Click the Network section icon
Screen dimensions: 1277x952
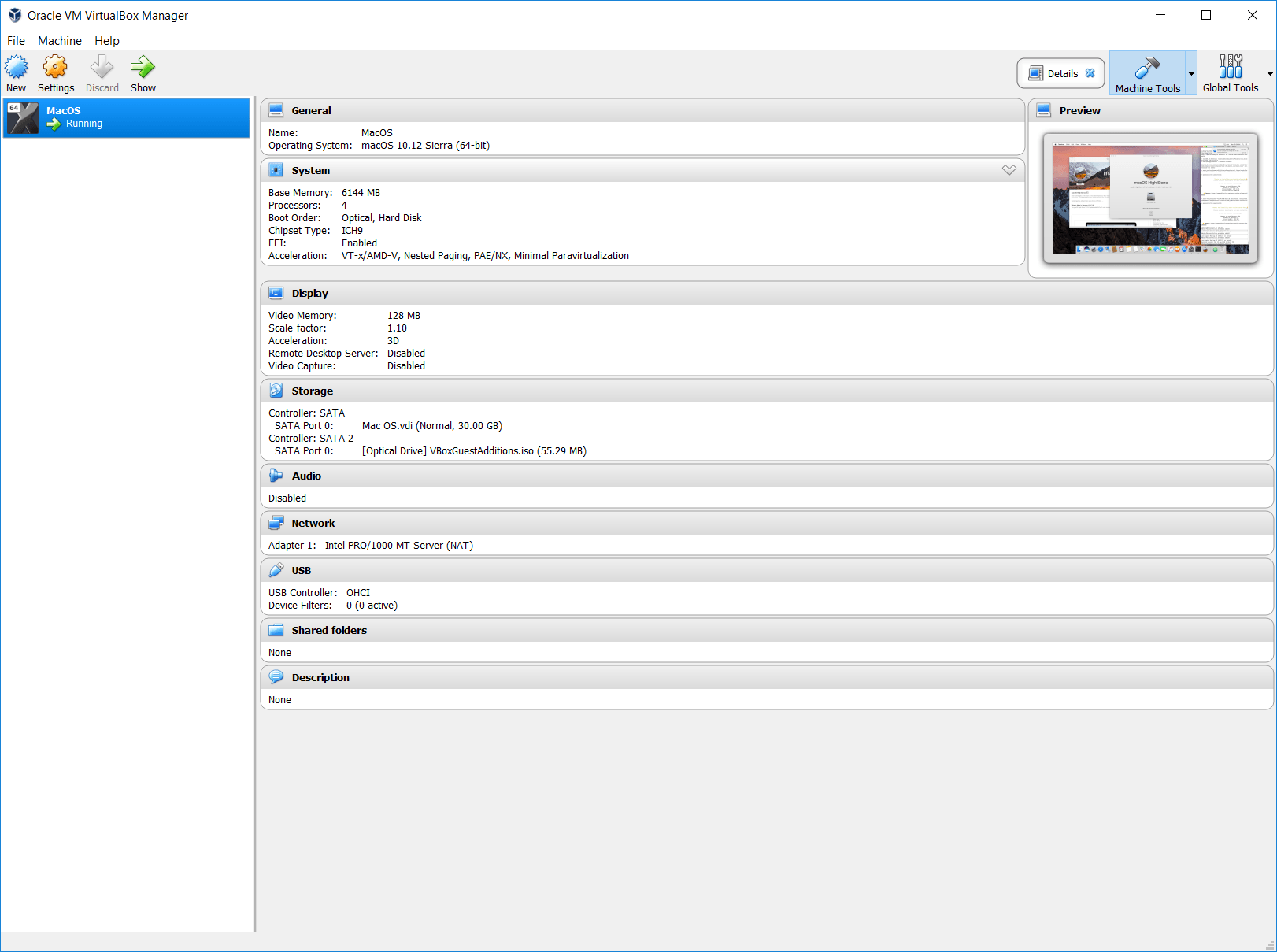276,523
